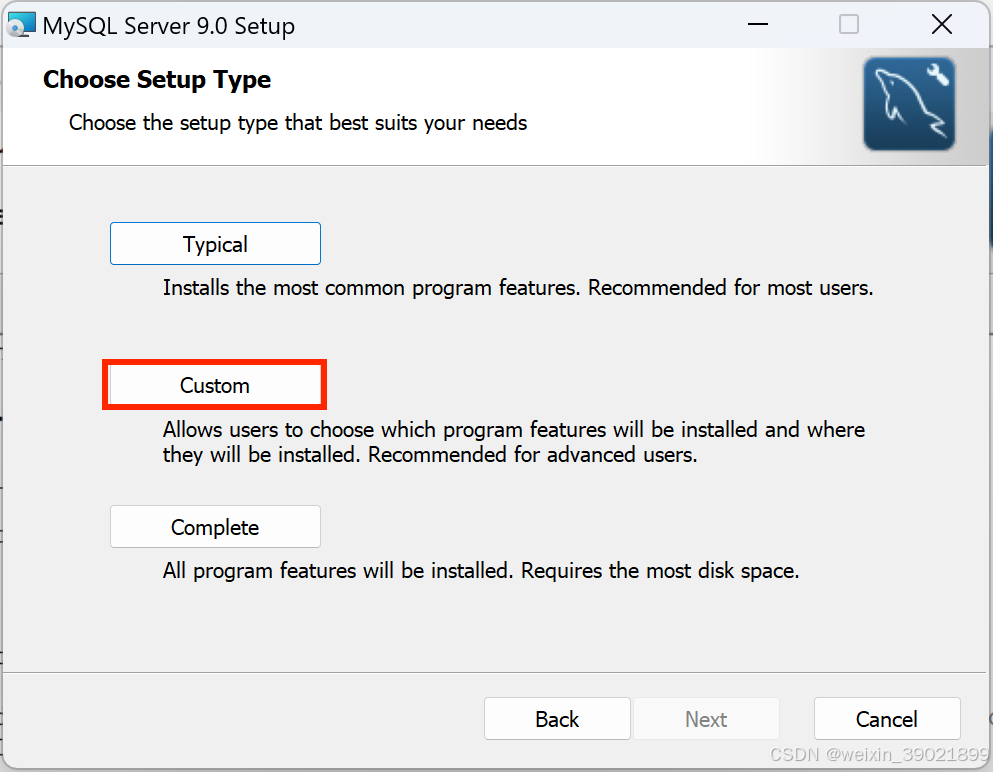The height and width of the screenshot is (772, 993).
Task: Maximize the setup window
Action: point(848,24)
